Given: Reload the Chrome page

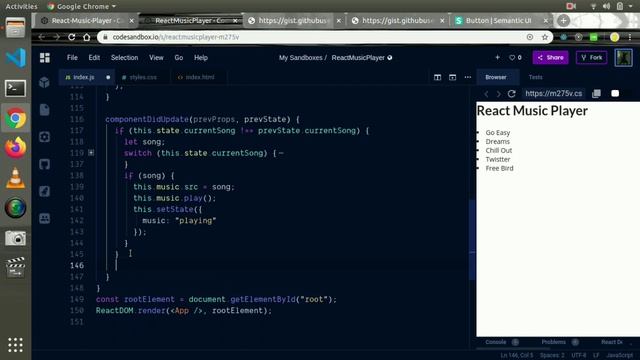Looking at the screenshot, I should tap(71, 37).
